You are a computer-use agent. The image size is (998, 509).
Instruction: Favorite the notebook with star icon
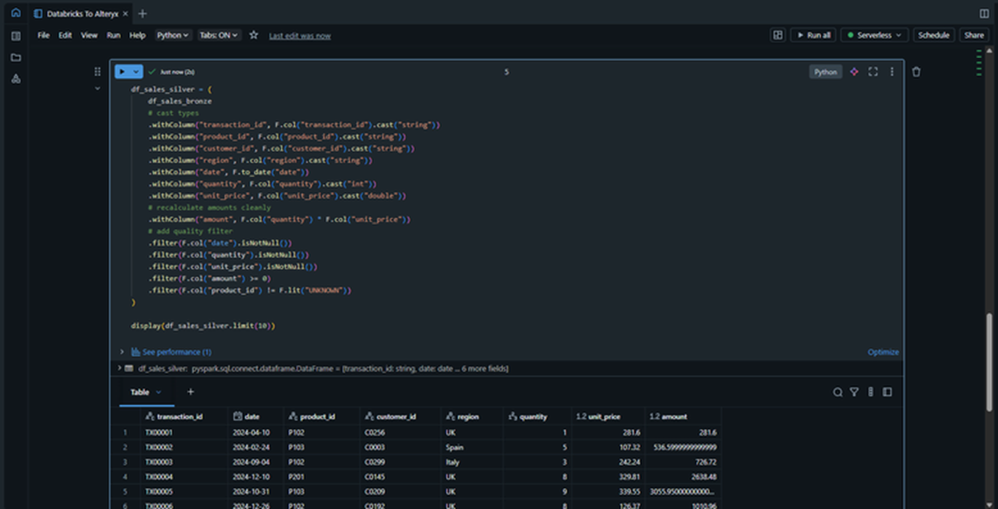(254, 35)
